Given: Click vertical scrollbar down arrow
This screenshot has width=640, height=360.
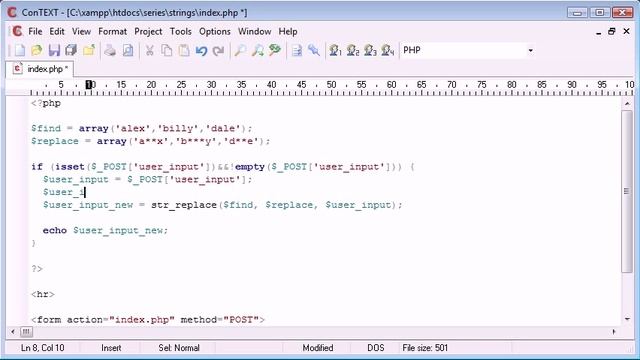Looking at the screenshot, I should point(627,319).
